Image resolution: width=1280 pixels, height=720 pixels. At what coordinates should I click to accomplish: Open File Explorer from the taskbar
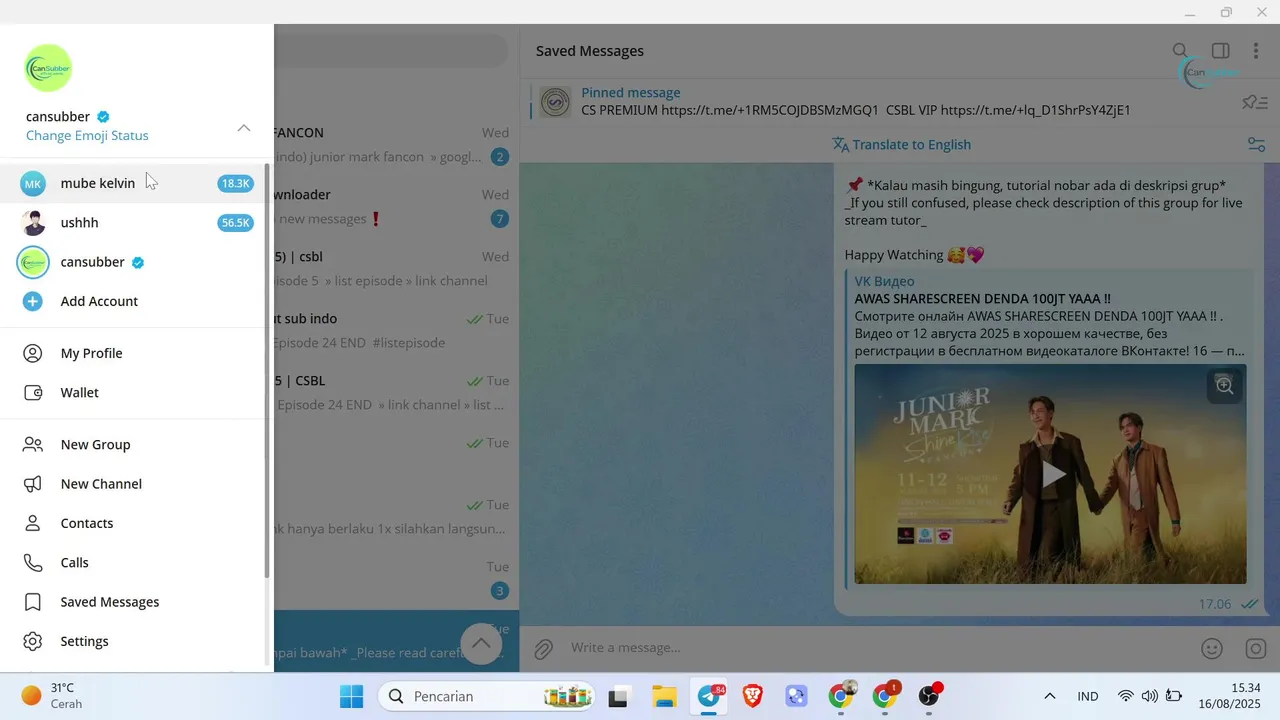pyautogui.click(x=665, y=696)
